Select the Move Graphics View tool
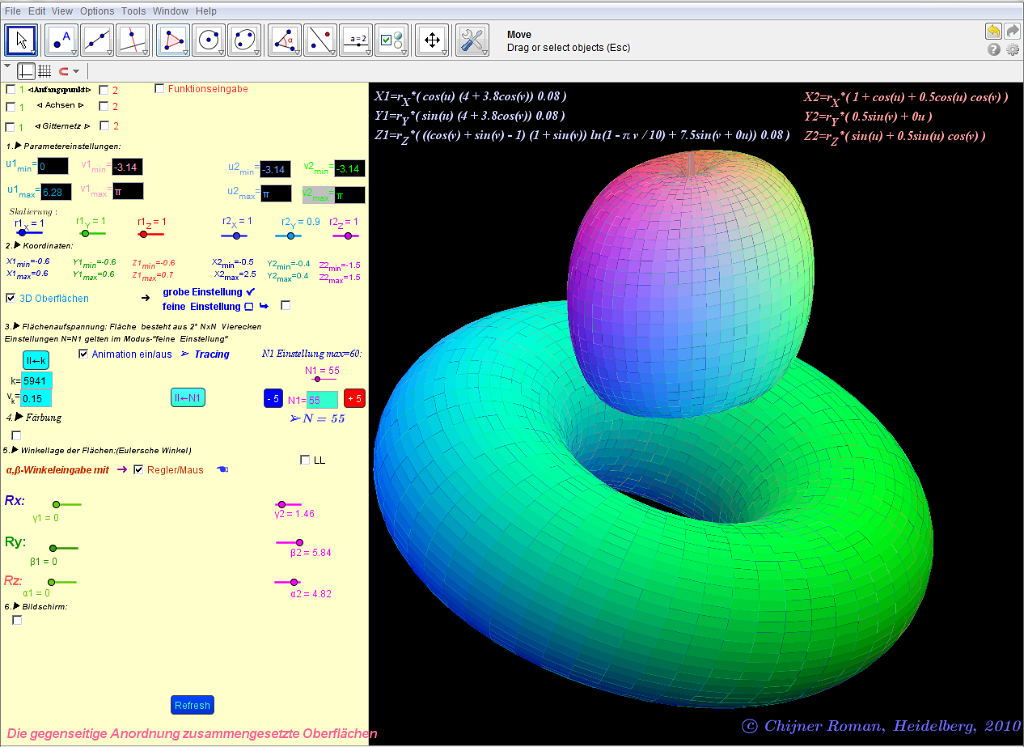The image size is (1024, 747). click(x=432, y=40)
